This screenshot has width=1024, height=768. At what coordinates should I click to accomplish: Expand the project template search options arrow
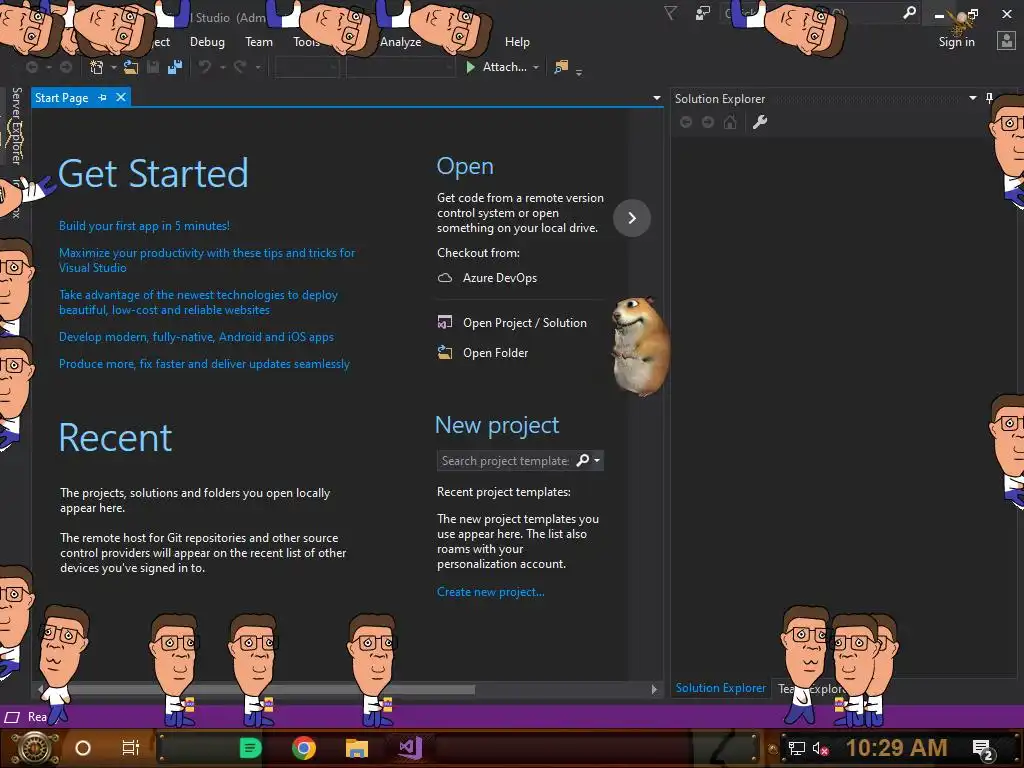[597, 460]
